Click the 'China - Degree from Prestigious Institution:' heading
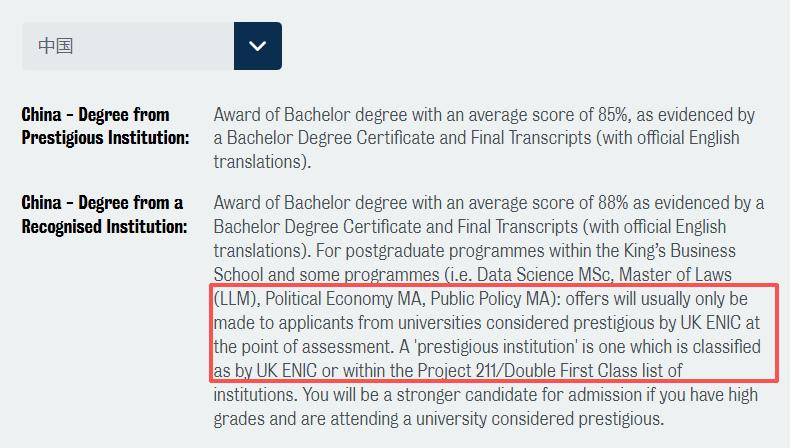This screenshot has width=791, height=448. (105, 126)
